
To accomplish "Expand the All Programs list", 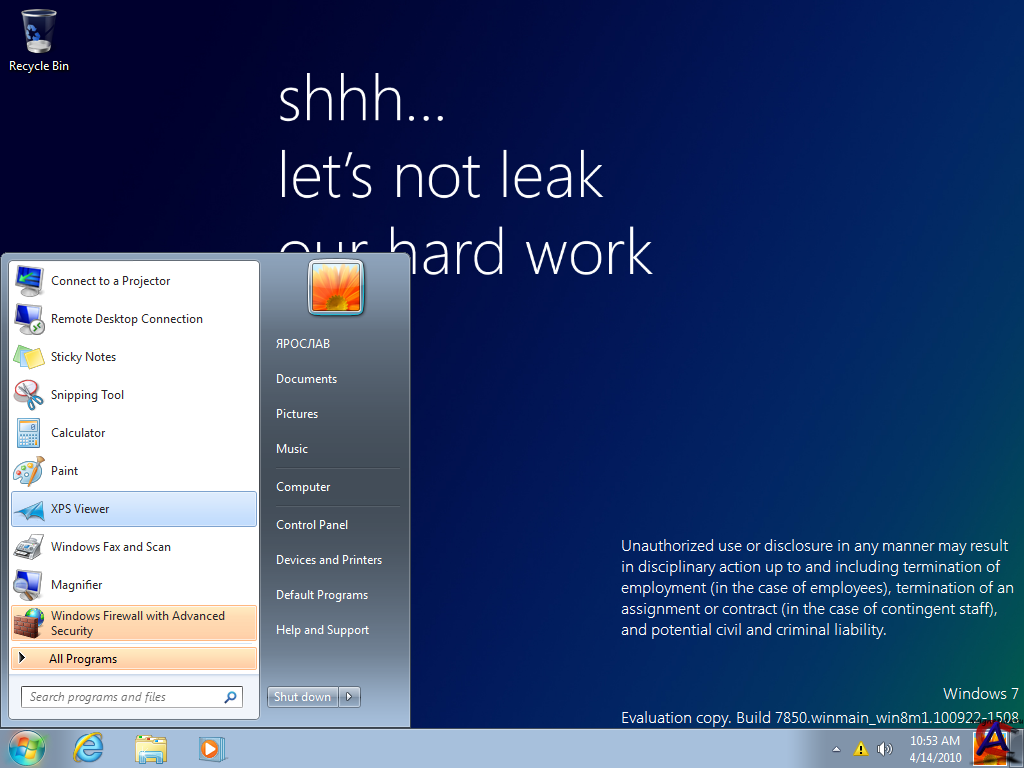I will point(83,659).
